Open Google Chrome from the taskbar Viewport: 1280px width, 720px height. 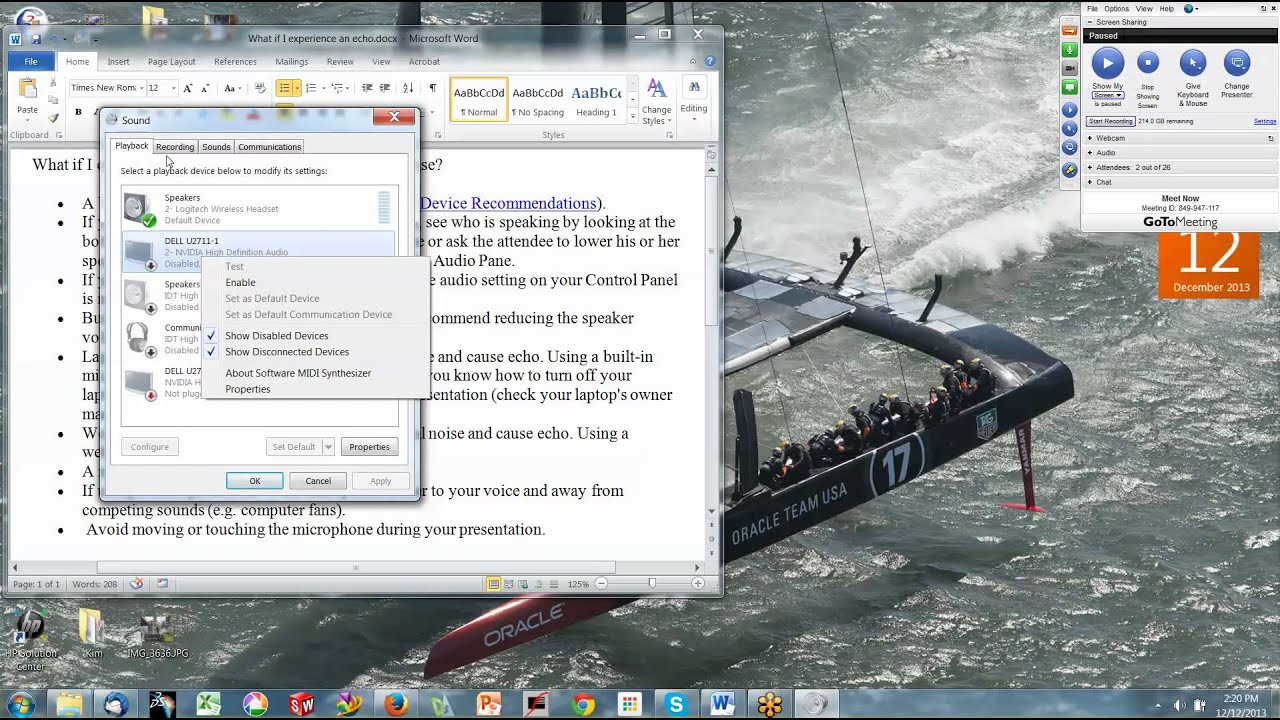coord(583,704)
